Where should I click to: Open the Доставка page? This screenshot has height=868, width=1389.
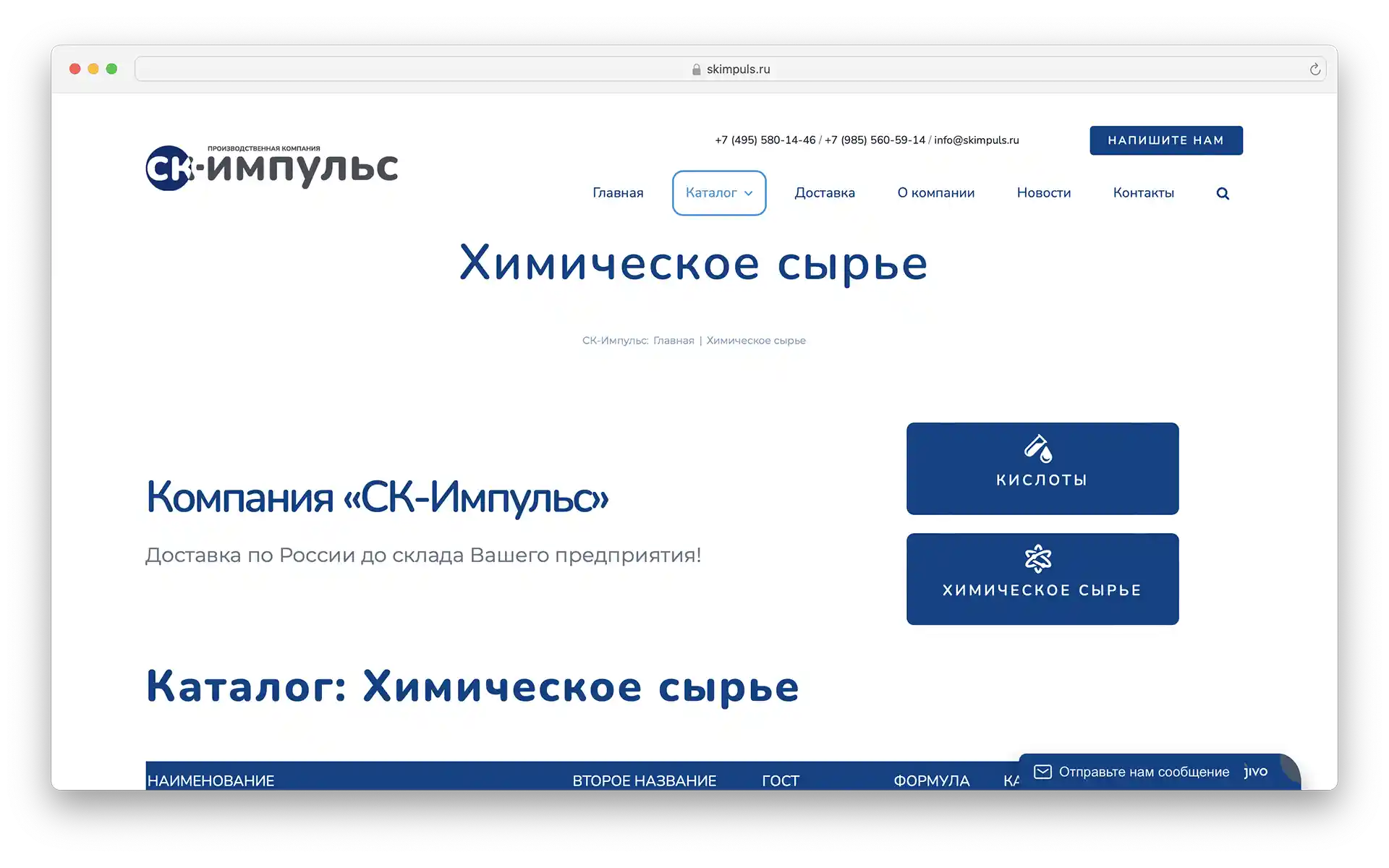tap(825, 193)
